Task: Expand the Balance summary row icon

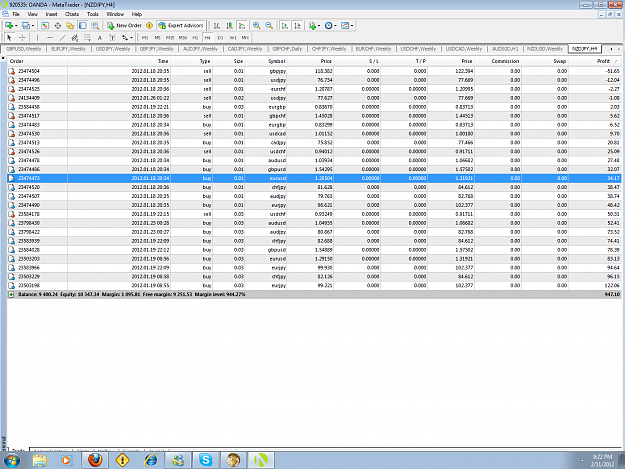Action: (x=11, y=294)
